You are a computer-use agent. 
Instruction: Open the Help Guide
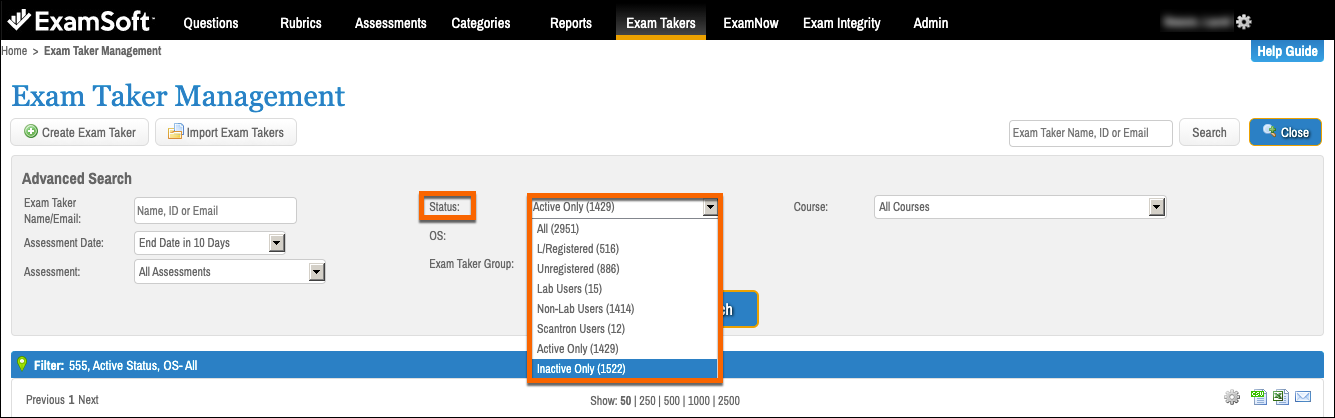(x=1287, y=51)
